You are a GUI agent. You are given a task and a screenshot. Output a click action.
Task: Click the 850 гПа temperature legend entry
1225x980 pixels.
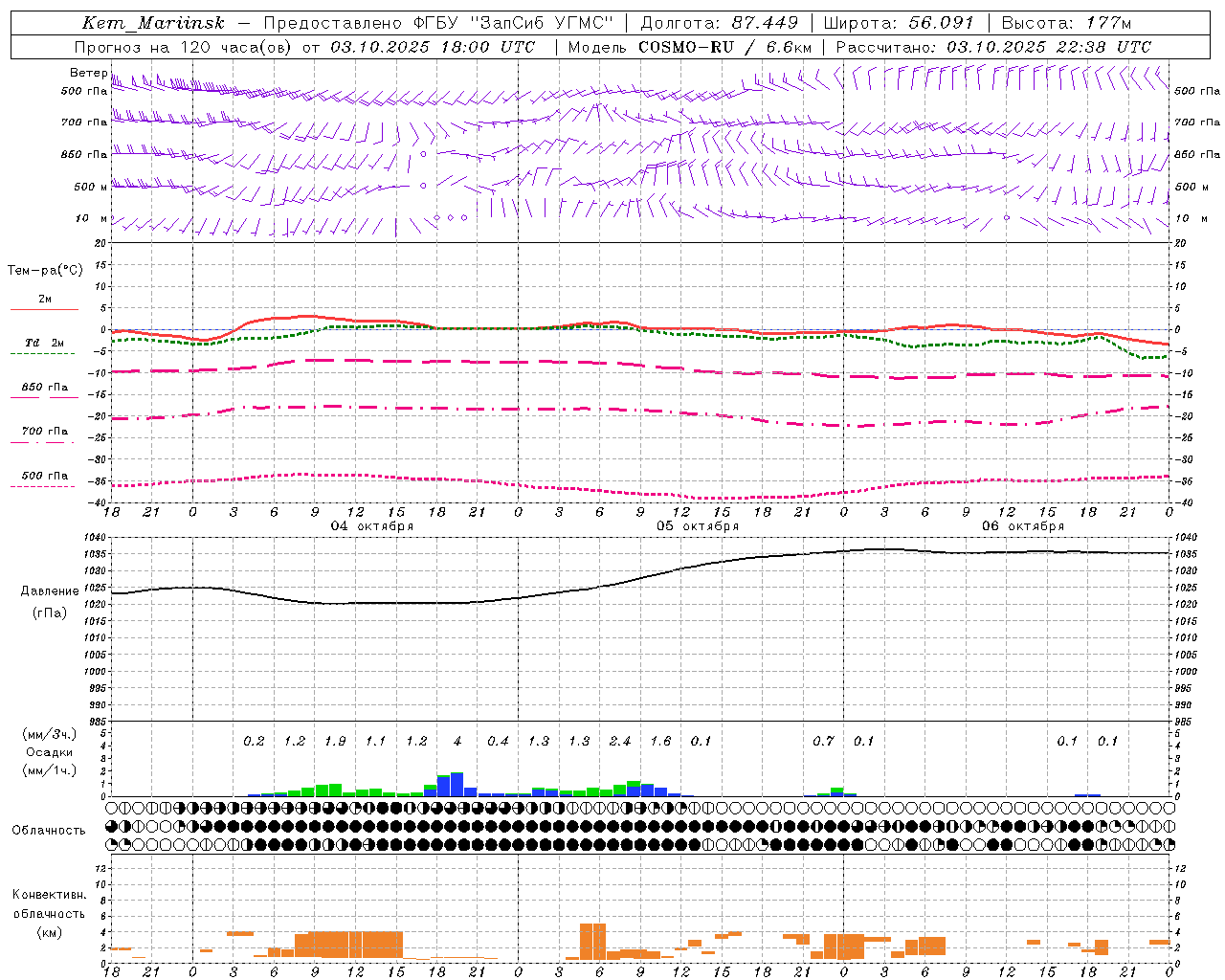click(44, 388)
